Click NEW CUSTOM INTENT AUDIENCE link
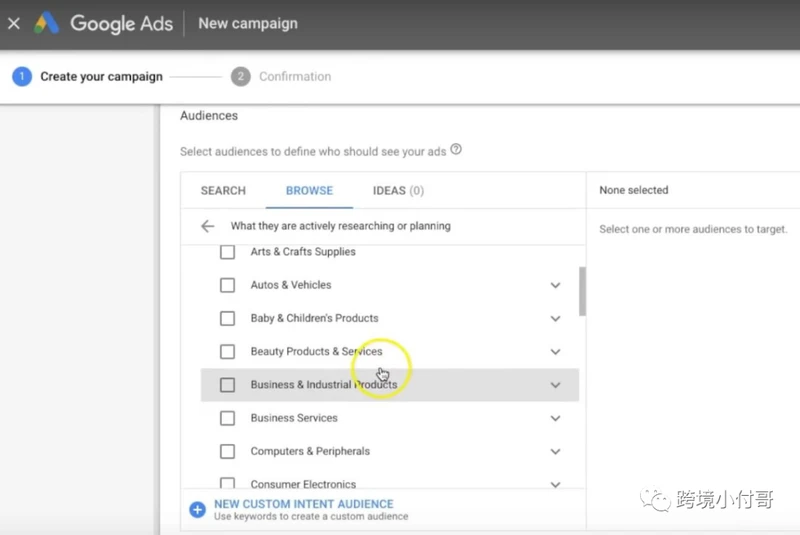Image resolution: width=800 pixels, height=535 pixels. click(x=304, y=504)
